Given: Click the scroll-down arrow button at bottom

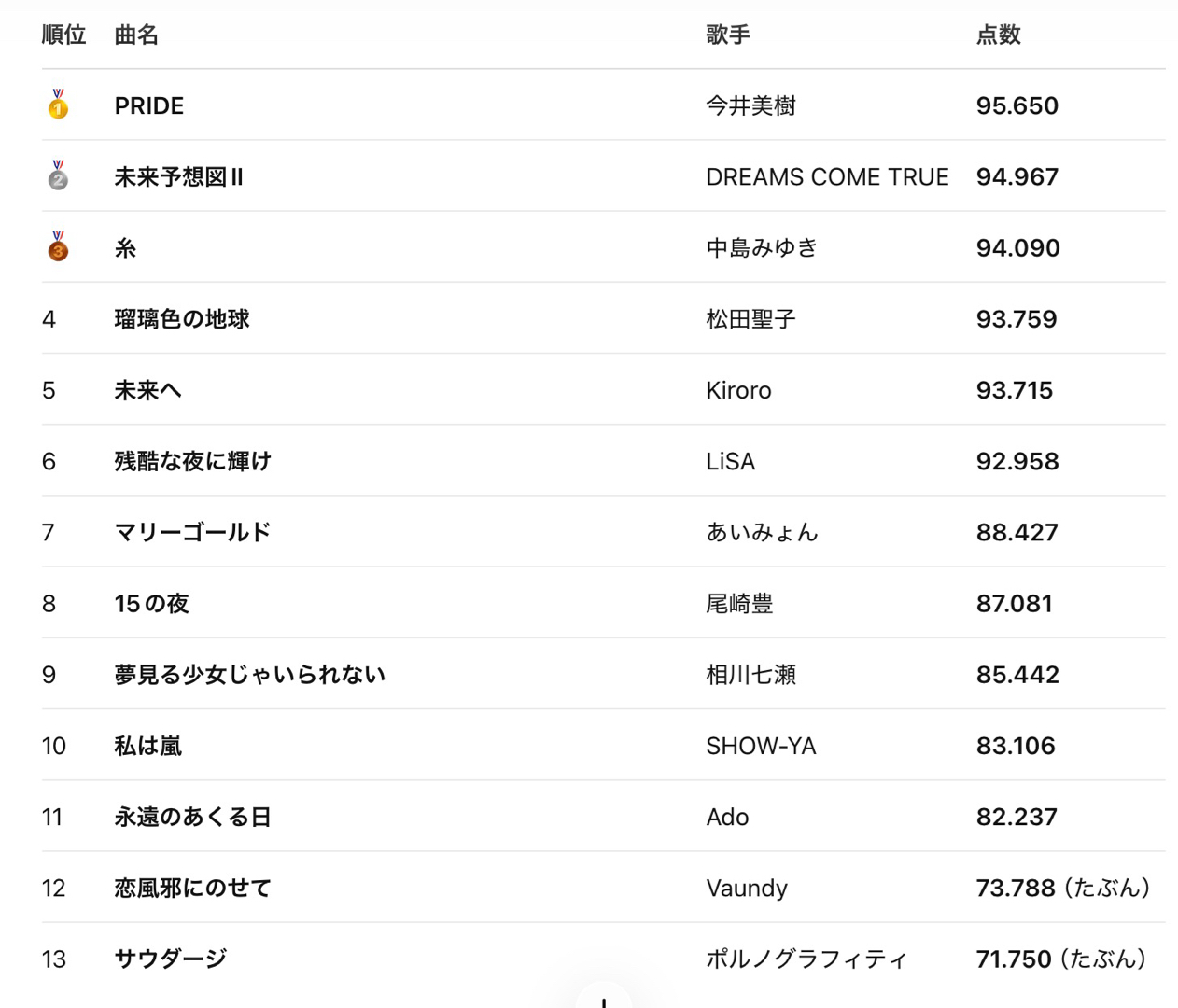Looking at the screenshot, I should (x=604, y=999).
